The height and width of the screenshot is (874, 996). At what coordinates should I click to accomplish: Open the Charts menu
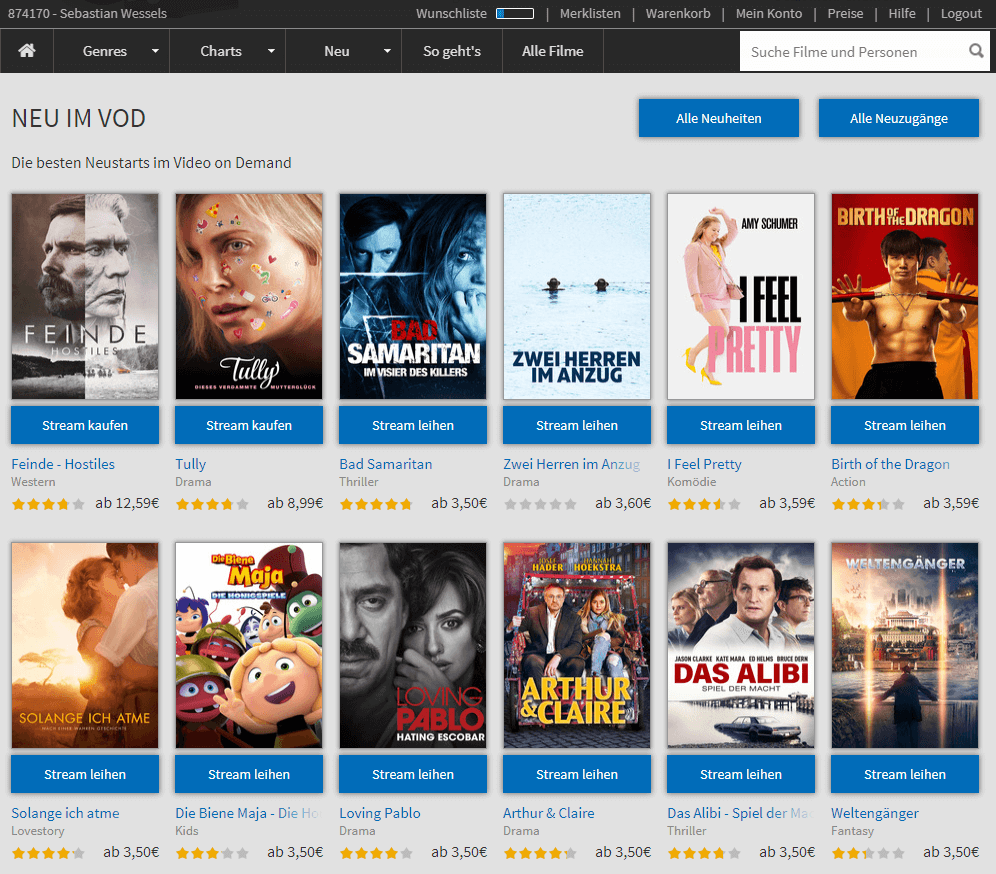point(220,51)
